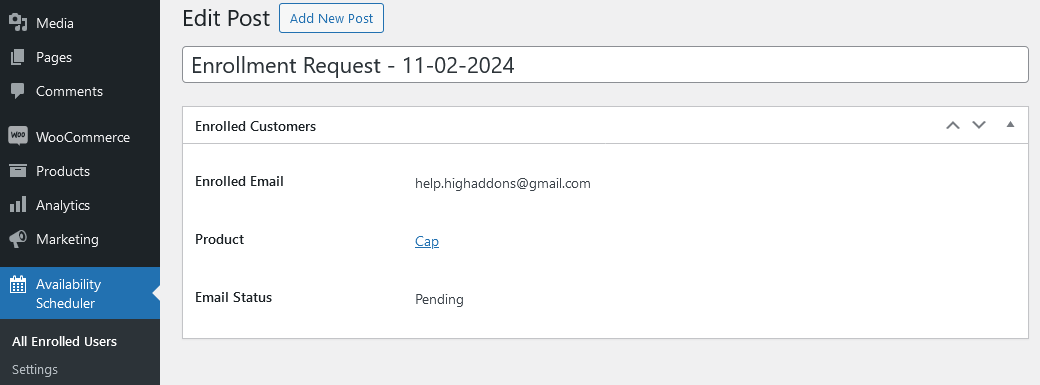Click the Media icon in sidebar
Image resolution: width=1040 pixels, height=385 pixels.
coord(18,23)
